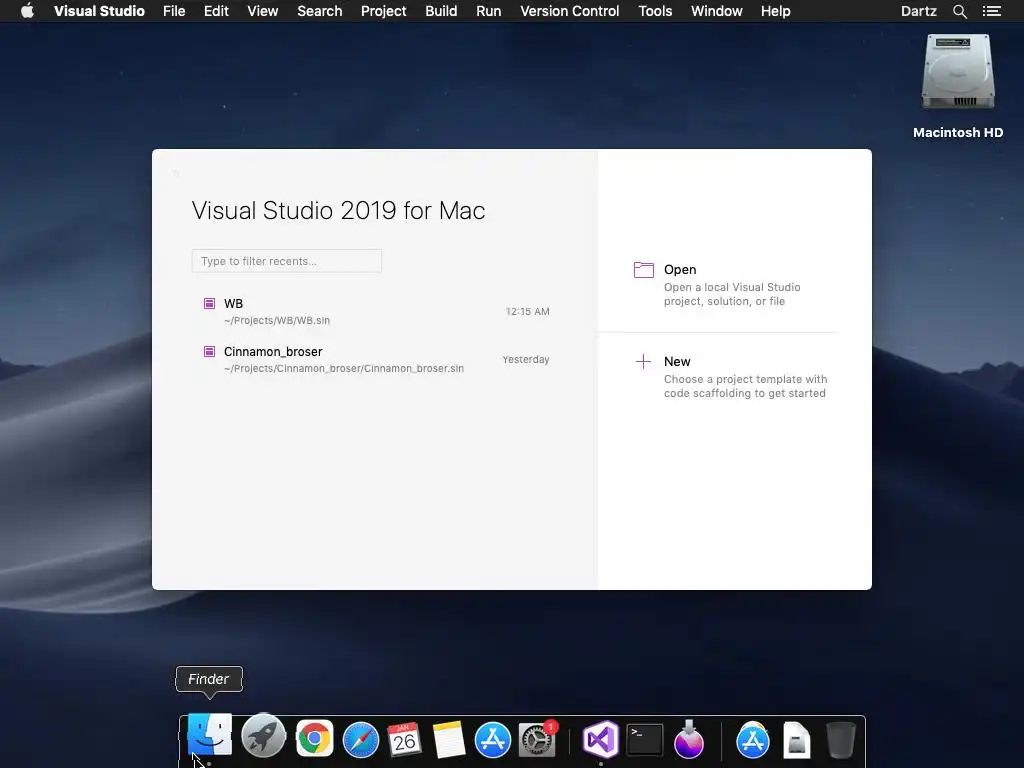Click the ~/Projects/WB/WB.sln path

coord(277,321)
